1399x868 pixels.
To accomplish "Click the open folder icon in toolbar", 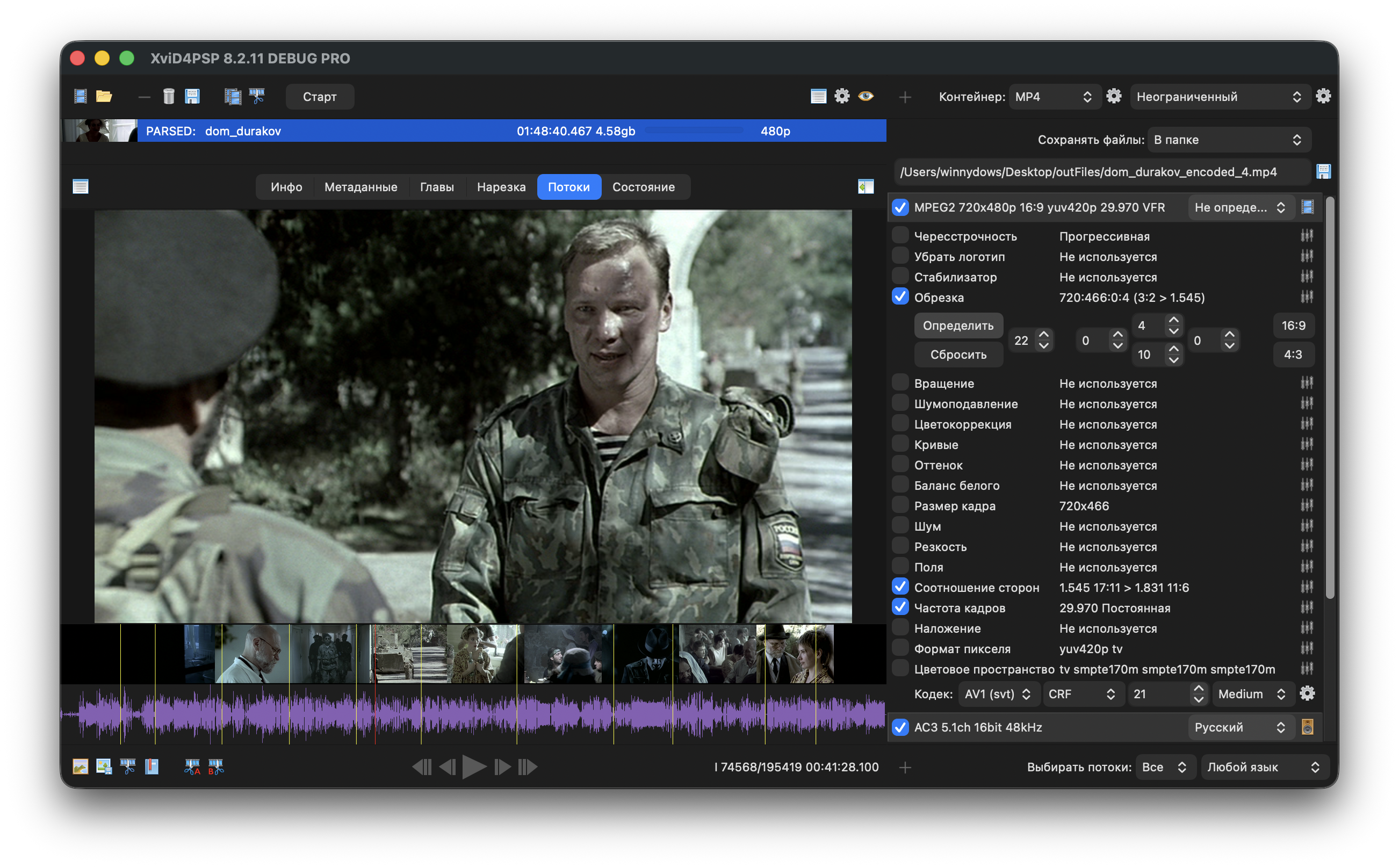I will coord(104,97).
